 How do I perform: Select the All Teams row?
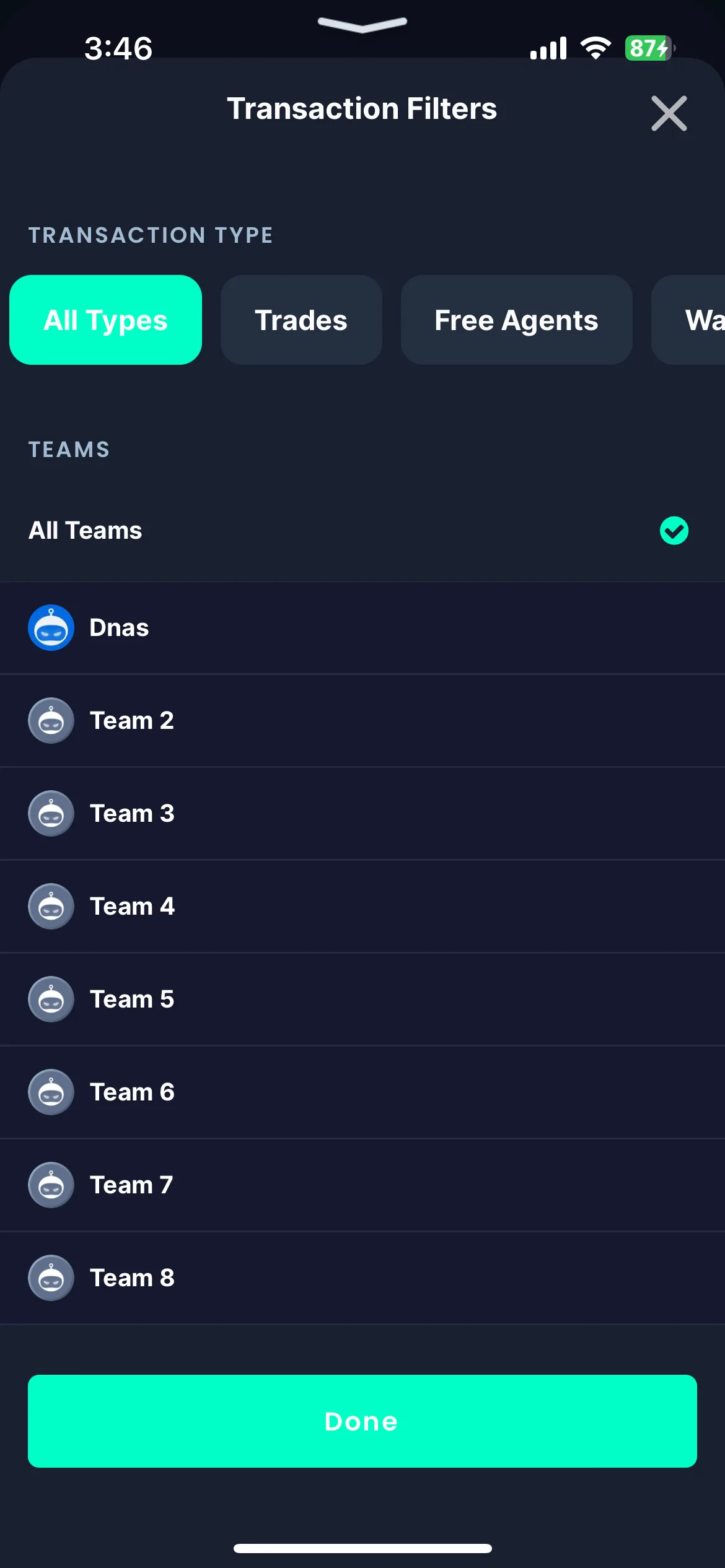pos(362,531)
